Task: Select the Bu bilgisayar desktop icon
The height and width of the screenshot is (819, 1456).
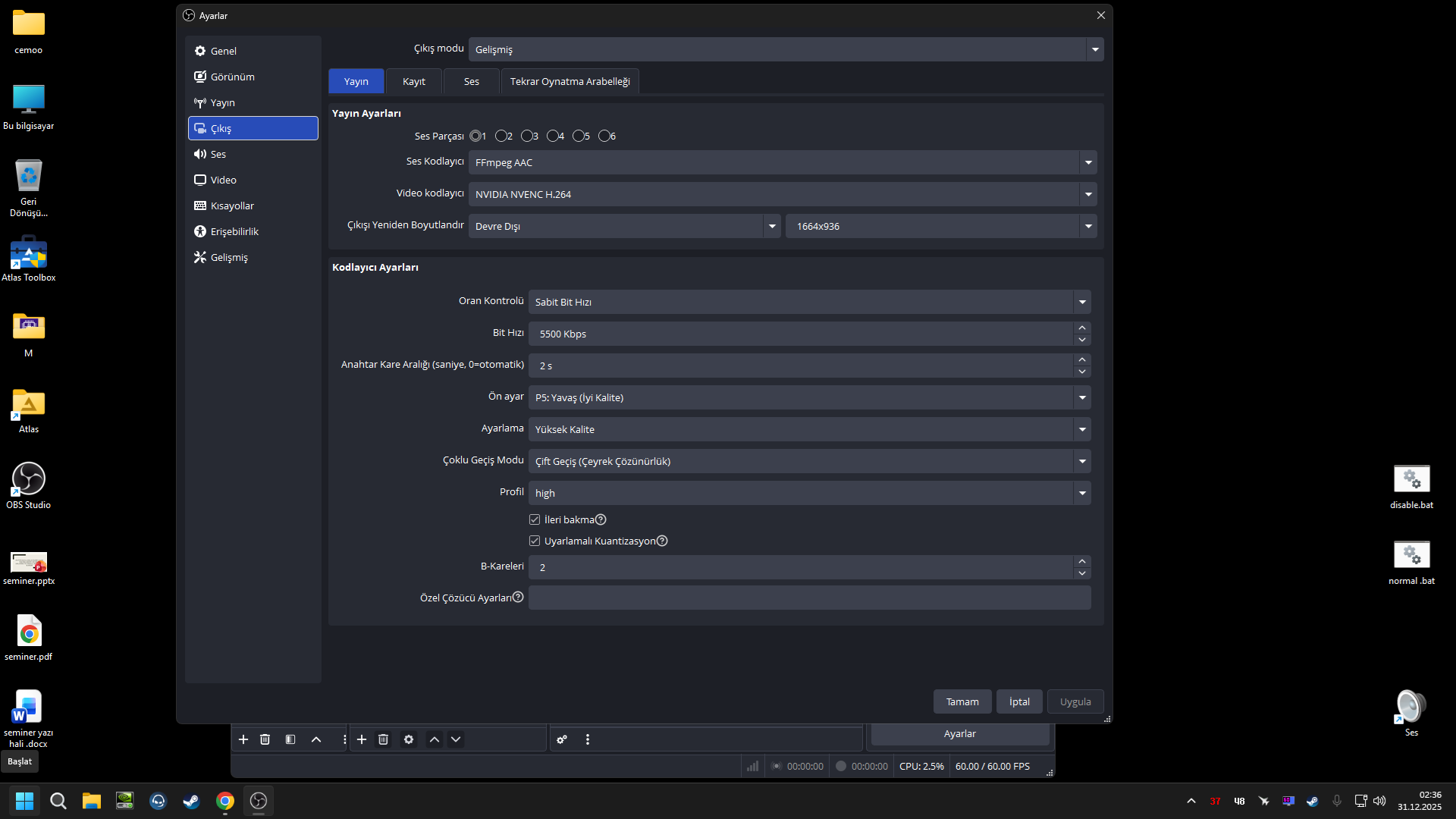Action: (29, 107)
